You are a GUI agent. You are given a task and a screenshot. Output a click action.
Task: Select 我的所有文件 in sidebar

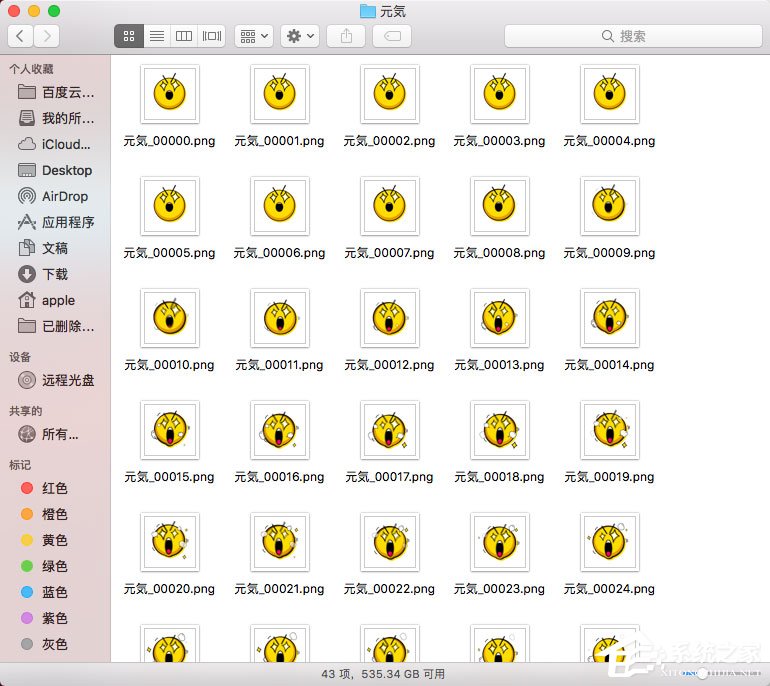55,118
